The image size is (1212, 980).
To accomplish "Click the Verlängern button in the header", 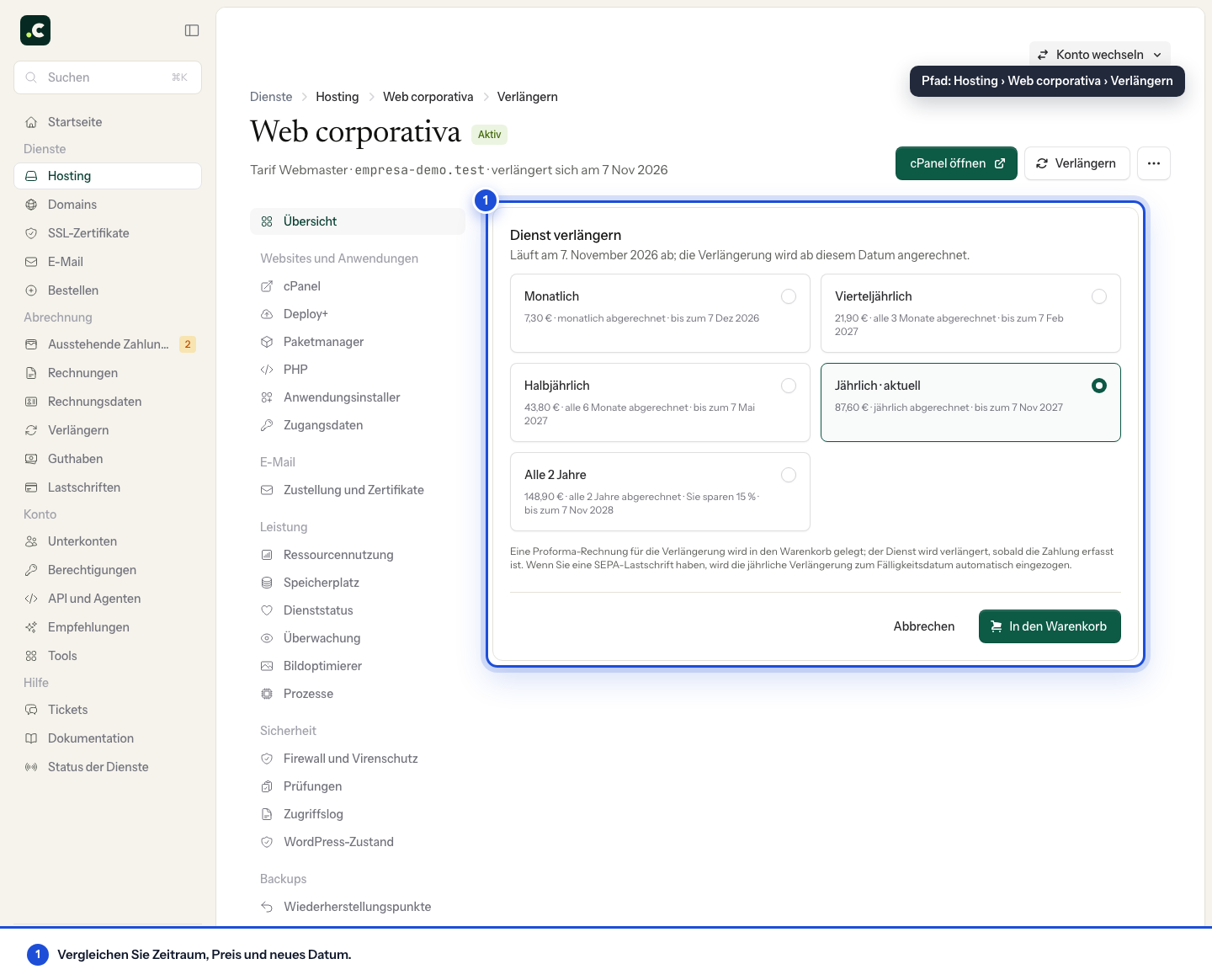I will (1076, 163).
